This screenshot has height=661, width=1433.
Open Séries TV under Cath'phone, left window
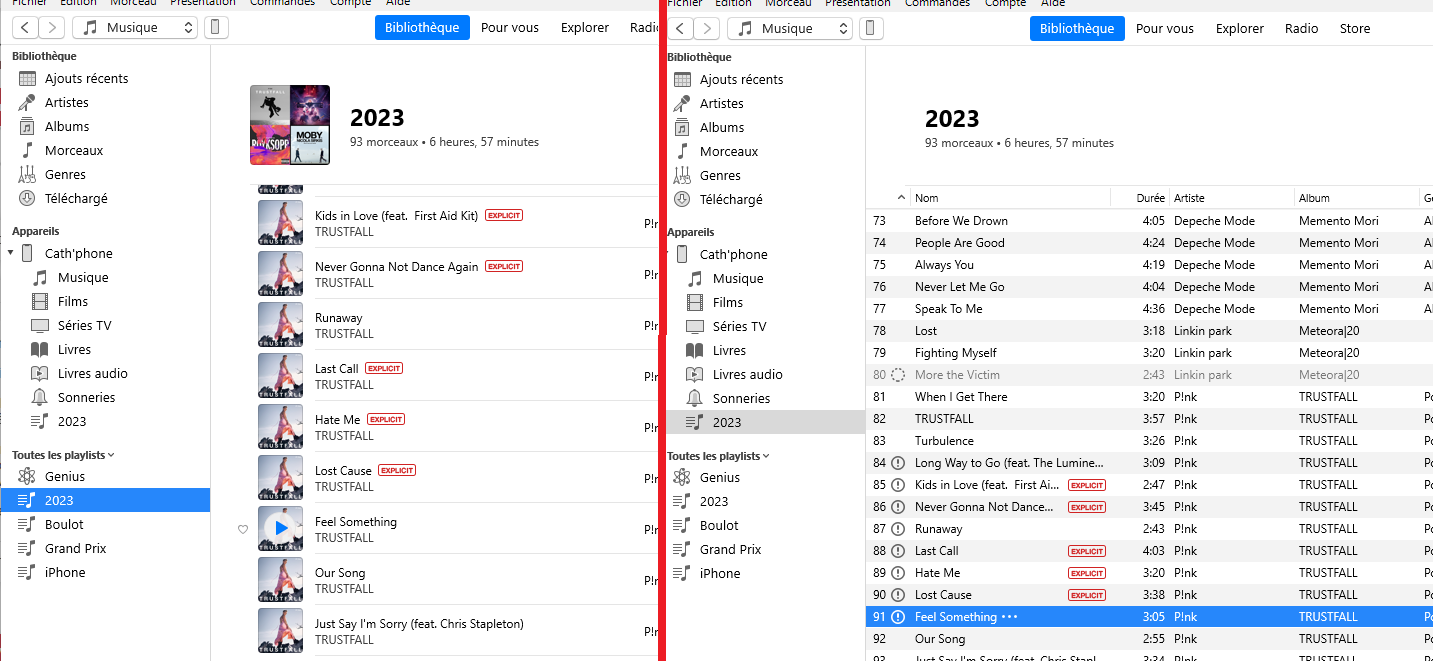(84, 325)
